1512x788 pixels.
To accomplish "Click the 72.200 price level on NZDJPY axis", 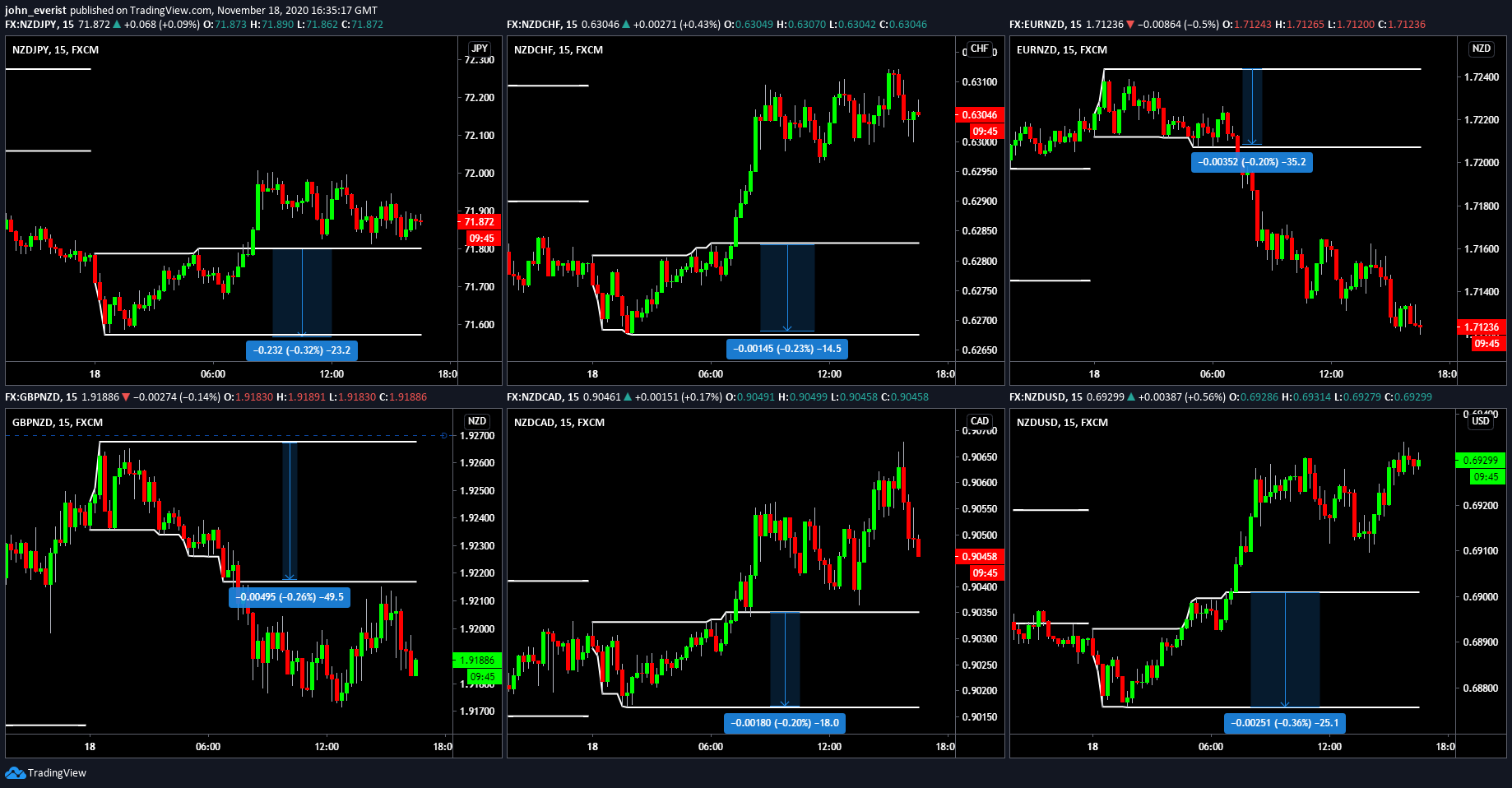I will pyautogui.click(x=480, y=98).
